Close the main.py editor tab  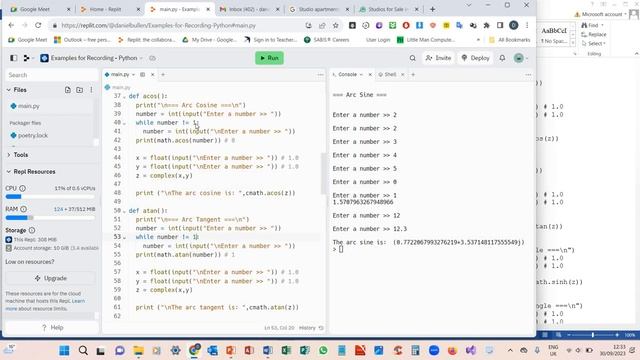tap(152, 75)
